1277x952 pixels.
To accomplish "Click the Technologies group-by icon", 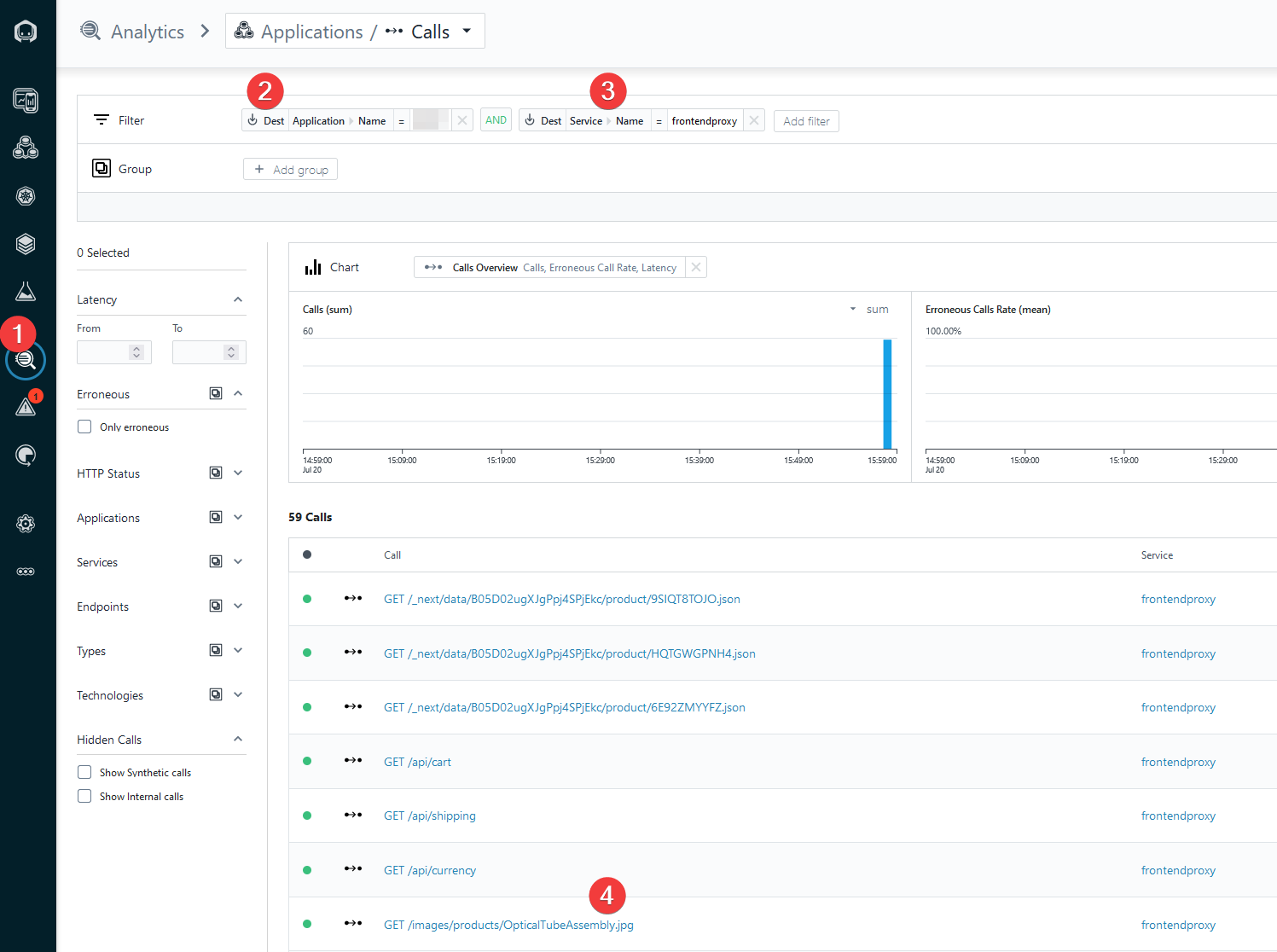I will click(216, 694).
